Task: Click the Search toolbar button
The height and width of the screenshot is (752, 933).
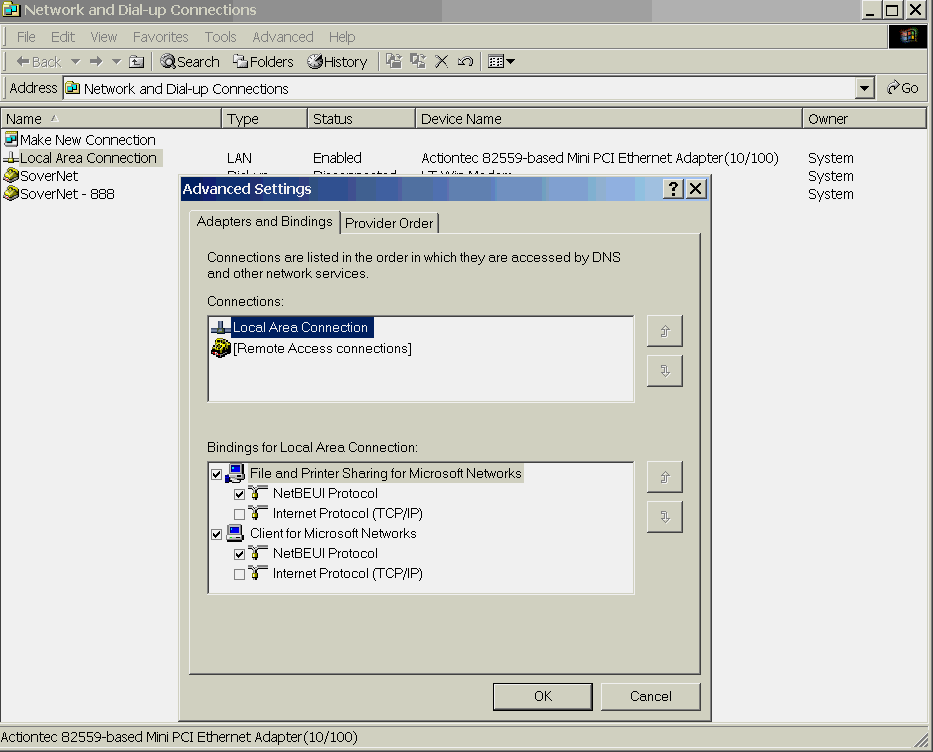Action: 190,62
